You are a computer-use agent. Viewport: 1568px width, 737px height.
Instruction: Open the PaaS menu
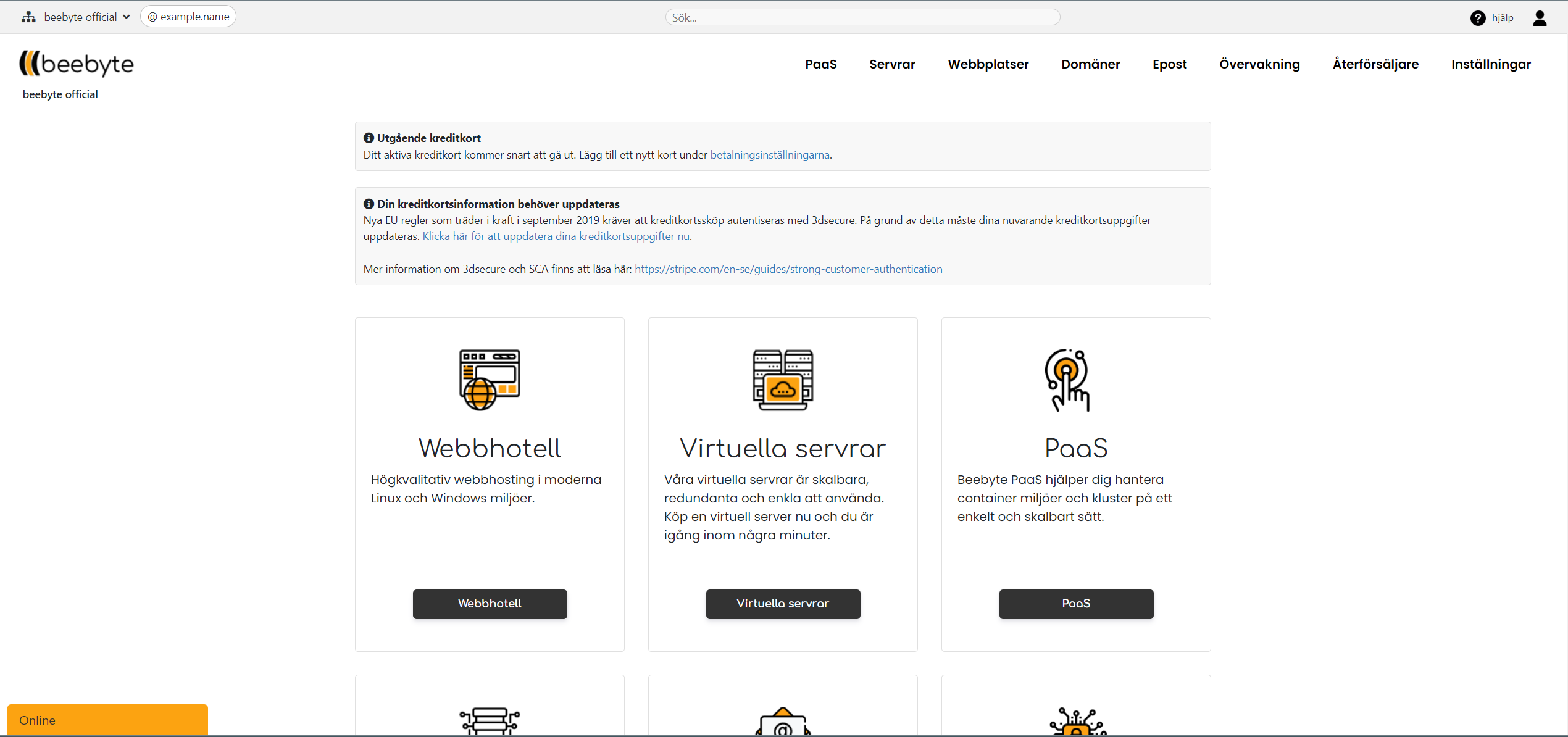(821, 64)
